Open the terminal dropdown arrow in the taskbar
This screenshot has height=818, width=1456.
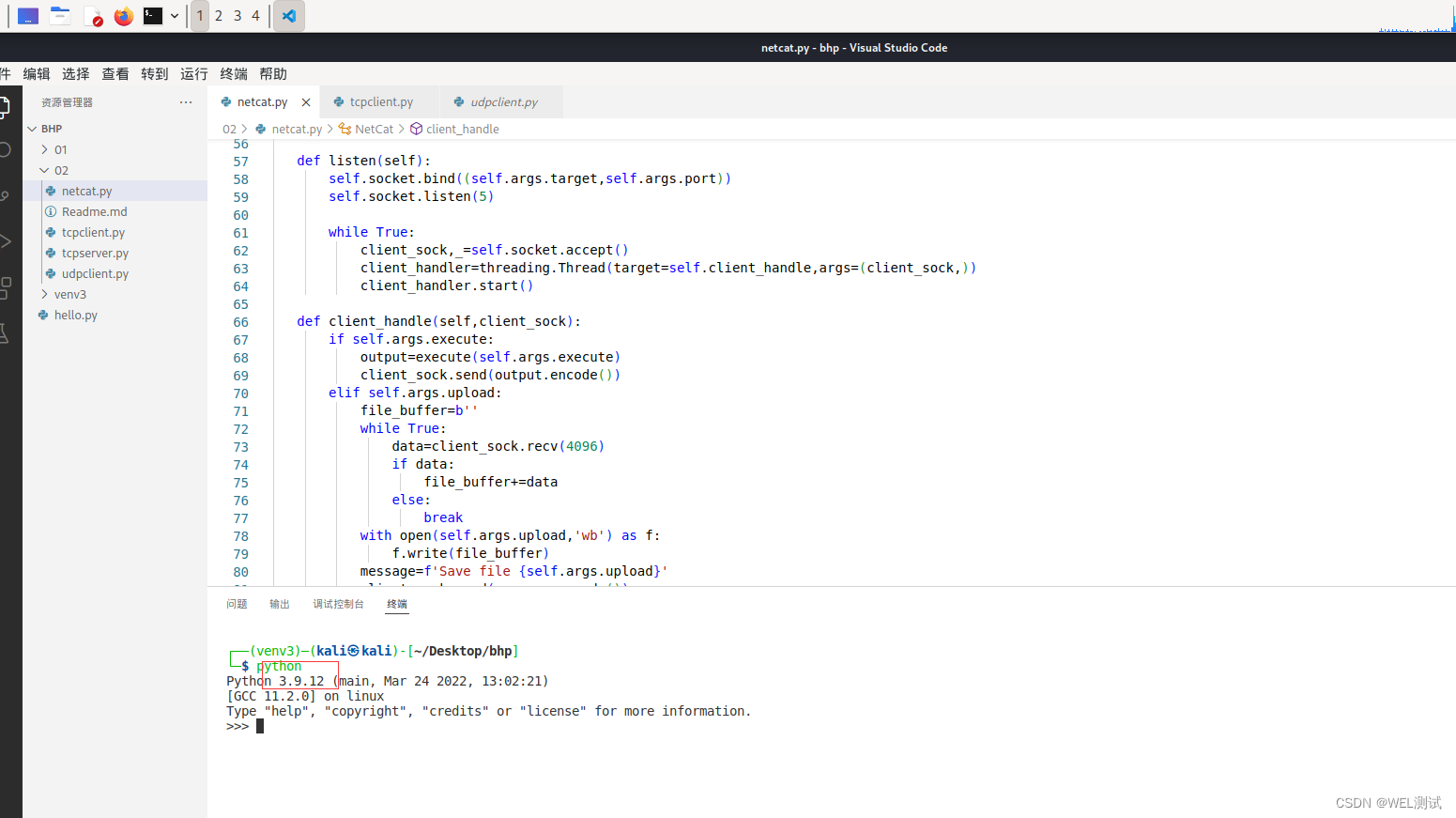[175, 16]
